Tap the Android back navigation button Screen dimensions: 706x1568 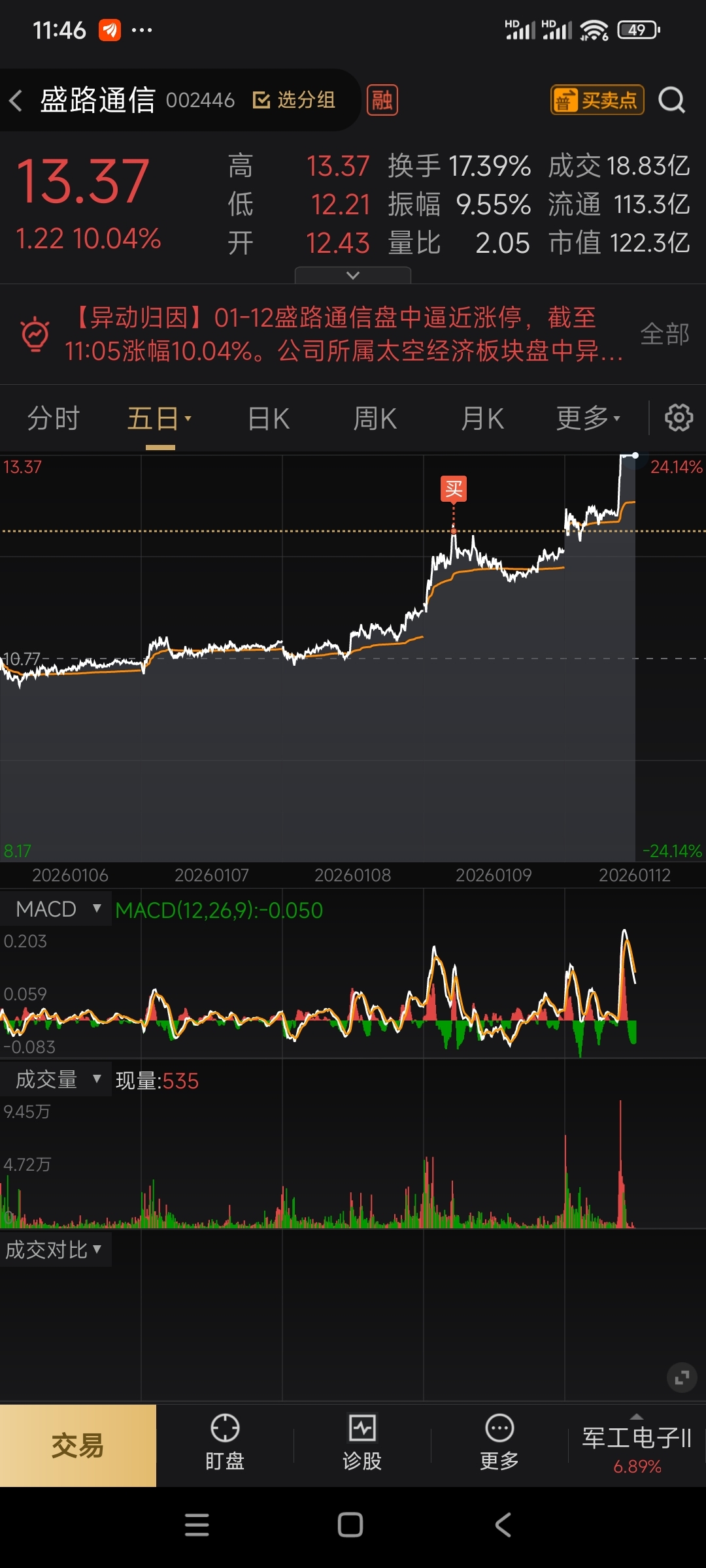pyautogui.click(x=503, y=1525)
